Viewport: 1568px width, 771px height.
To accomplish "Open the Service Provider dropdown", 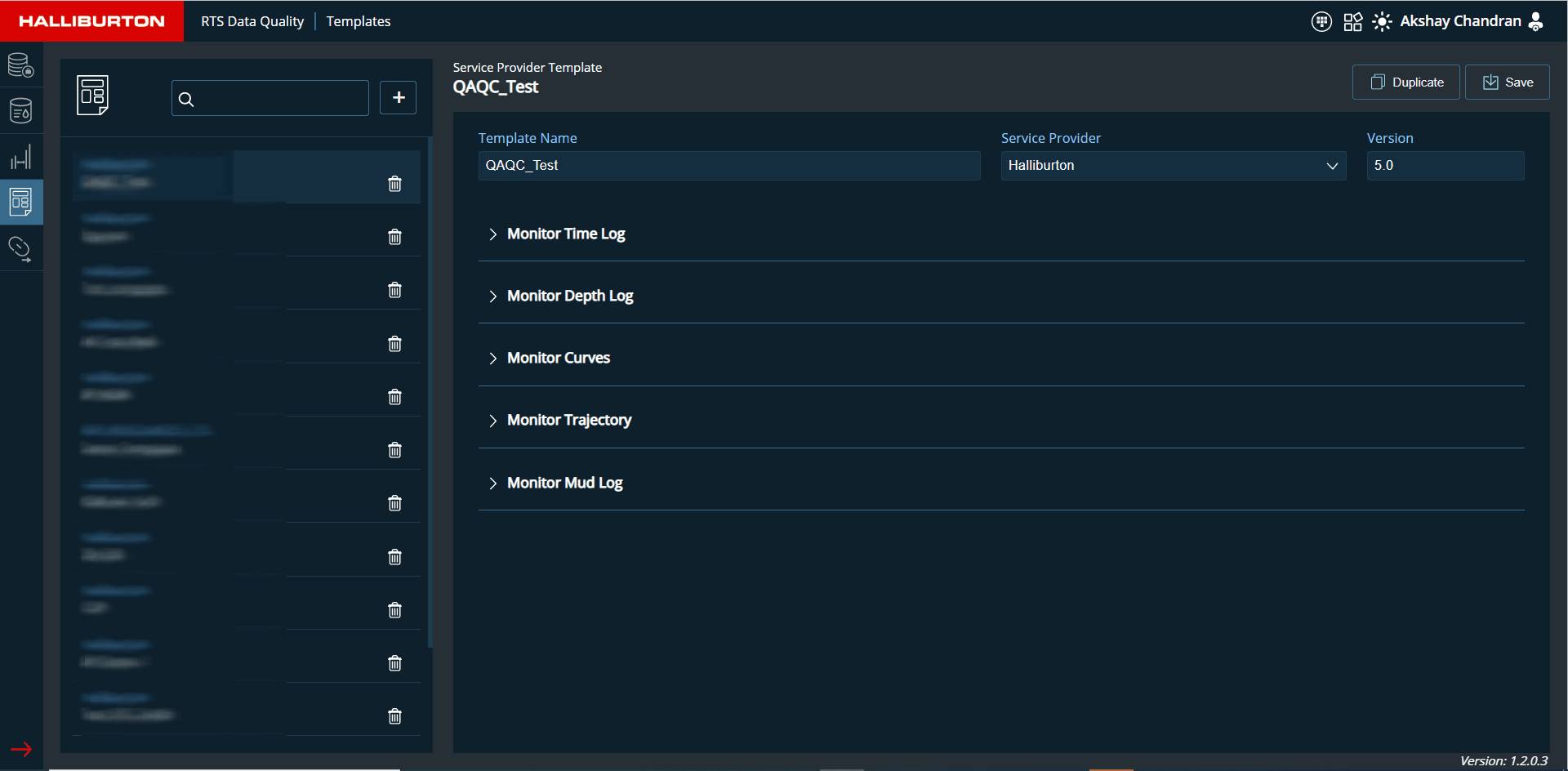I will (x=1173, y=166).
